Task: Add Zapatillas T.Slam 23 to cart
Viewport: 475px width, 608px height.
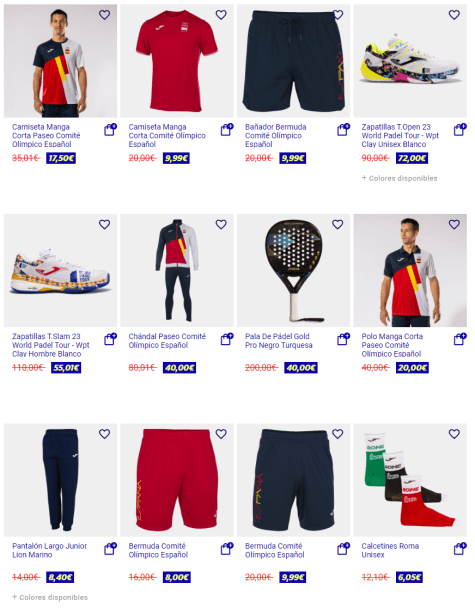Action: click(x=111, y=339)
